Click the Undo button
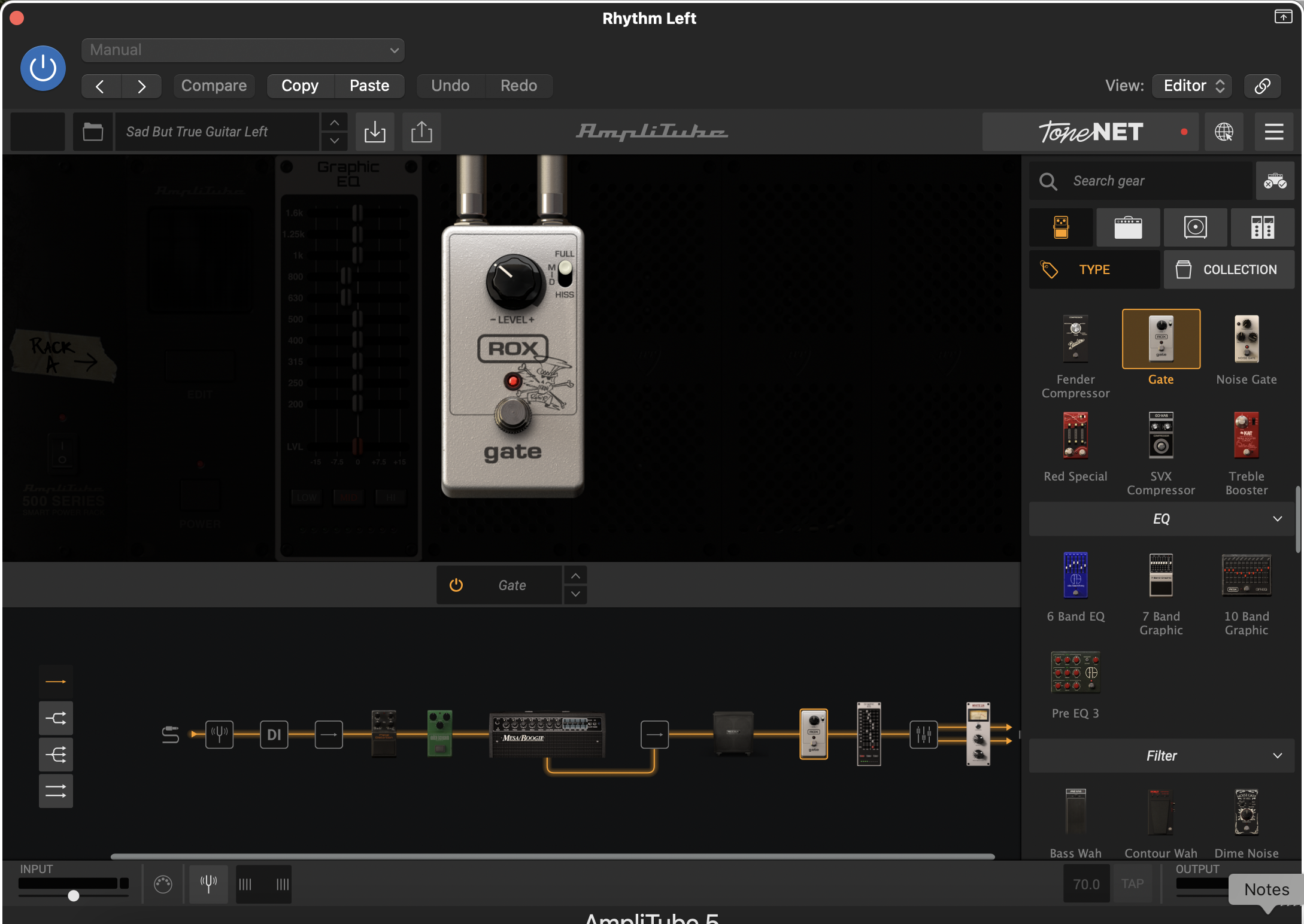 point(450,86)
